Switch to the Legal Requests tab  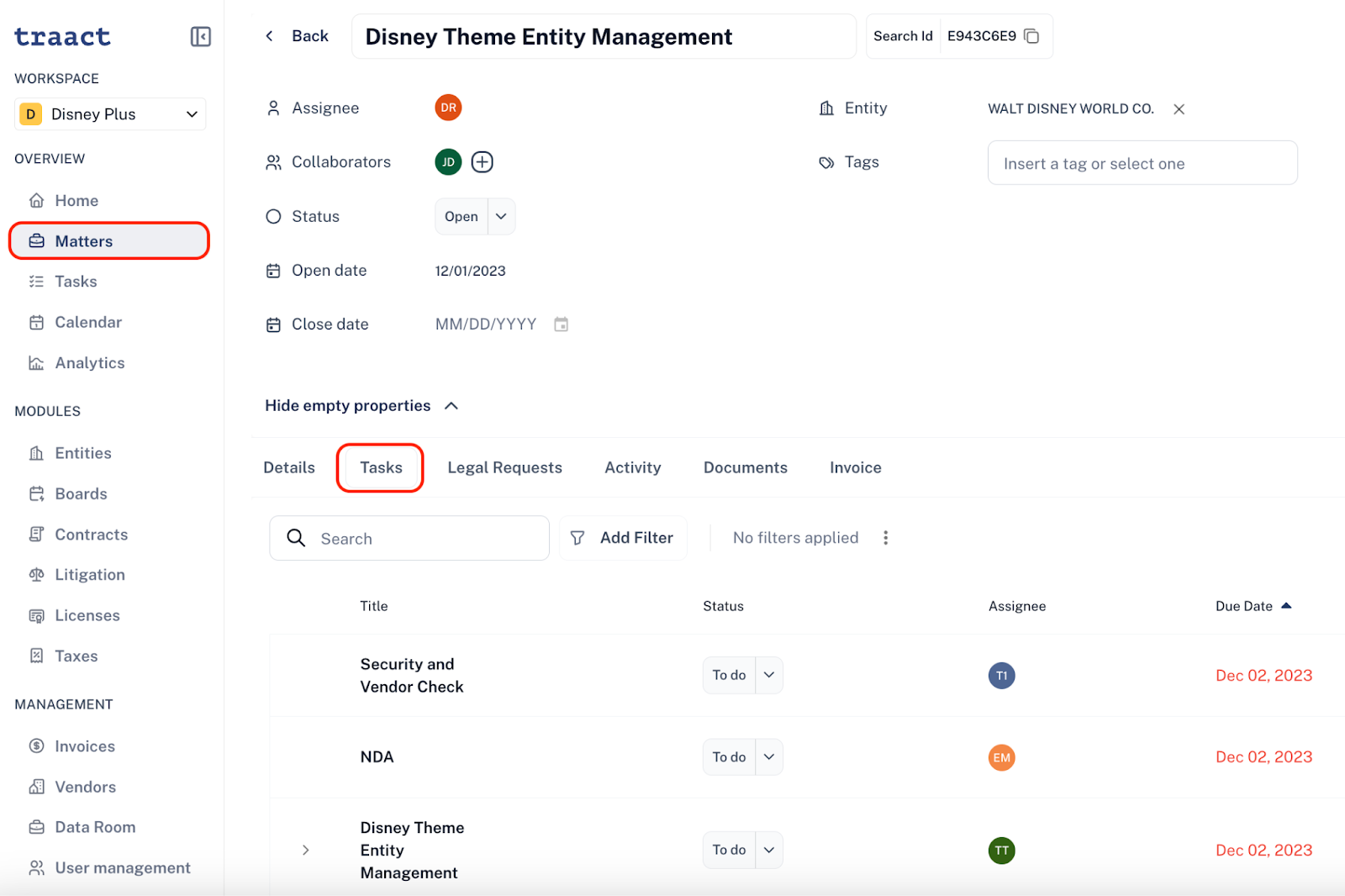[504, 468]
